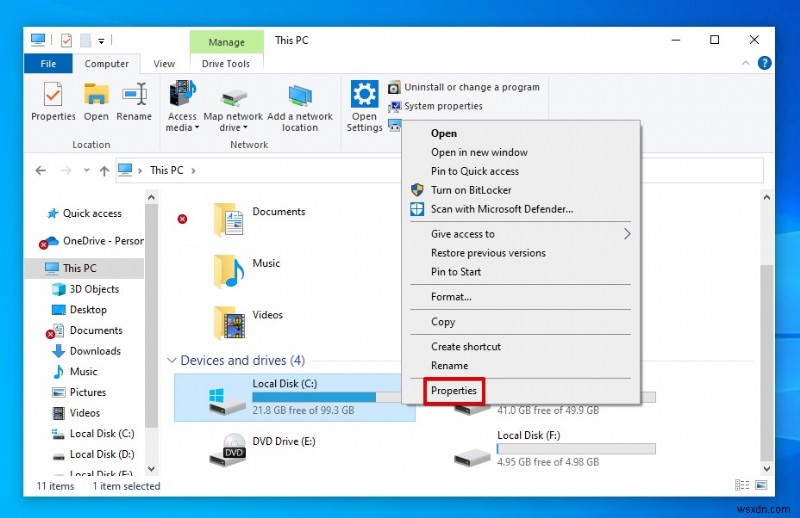
Task: Select Pictures in navigation pane
Action: [88, 392]
